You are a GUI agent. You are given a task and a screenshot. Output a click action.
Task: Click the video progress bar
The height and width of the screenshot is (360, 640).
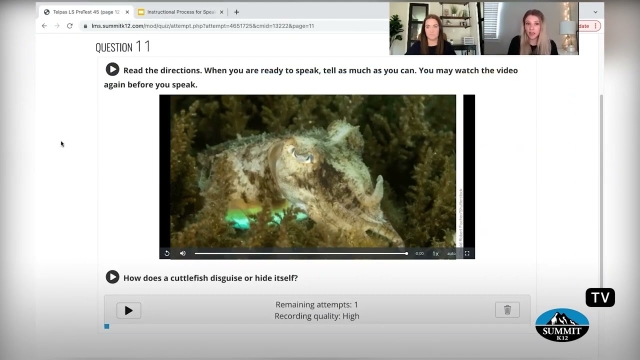[x=301, y=253]
